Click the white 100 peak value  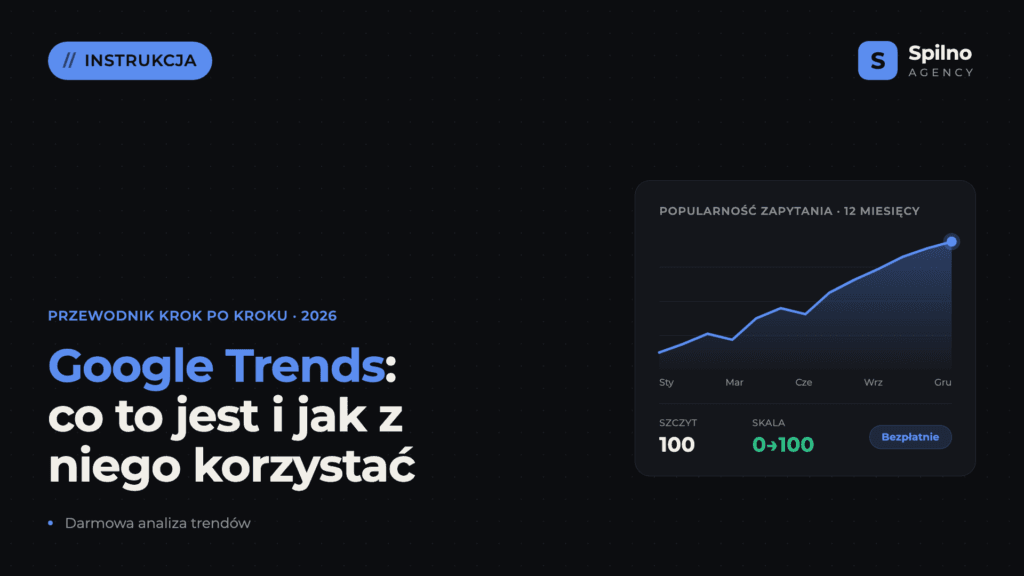(x=677, y=445)
